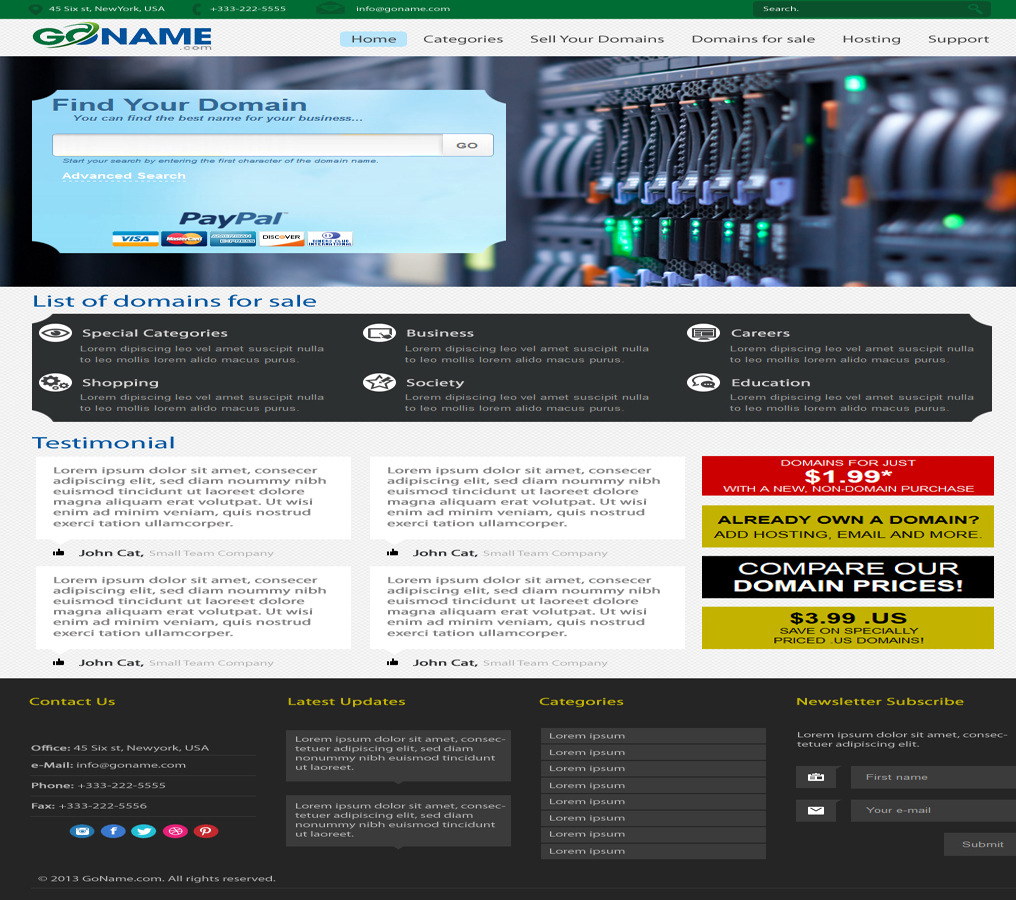The width and height of the screenshot is (1016, 900).
Task: Click the Shopping category gear icon
Action: pyautogui.click(x=54, y=382)
